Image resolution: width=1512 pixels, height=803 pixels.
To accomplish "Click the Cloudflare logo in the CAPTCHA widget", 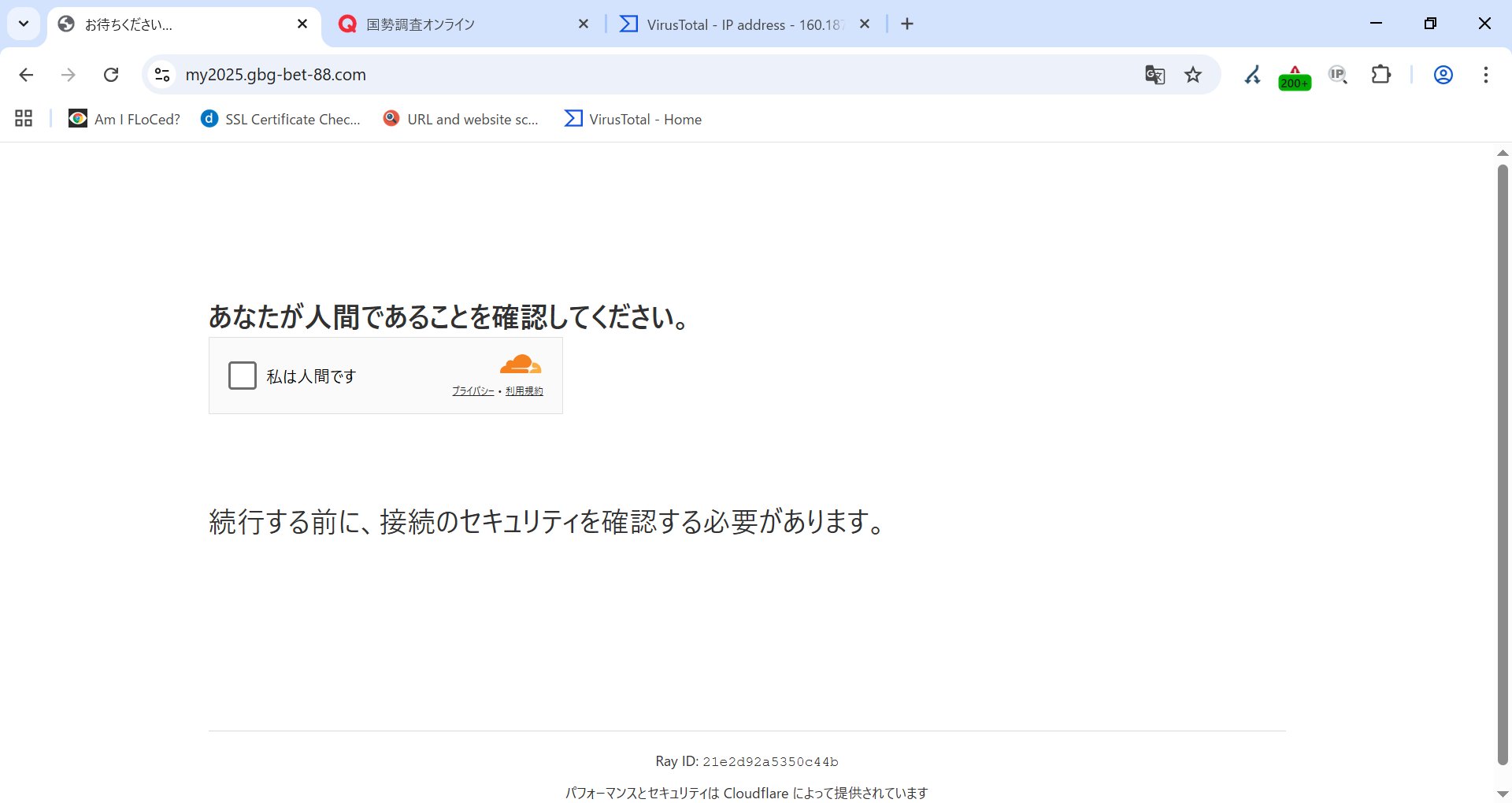I will pyautogui.click(x=520, y=364).
